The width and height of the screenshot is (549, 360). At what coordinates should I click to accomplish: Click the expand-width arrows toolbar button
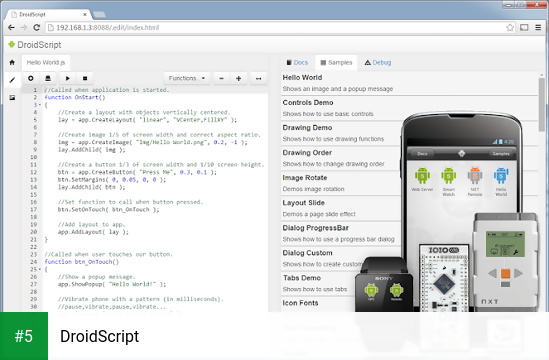258,78
